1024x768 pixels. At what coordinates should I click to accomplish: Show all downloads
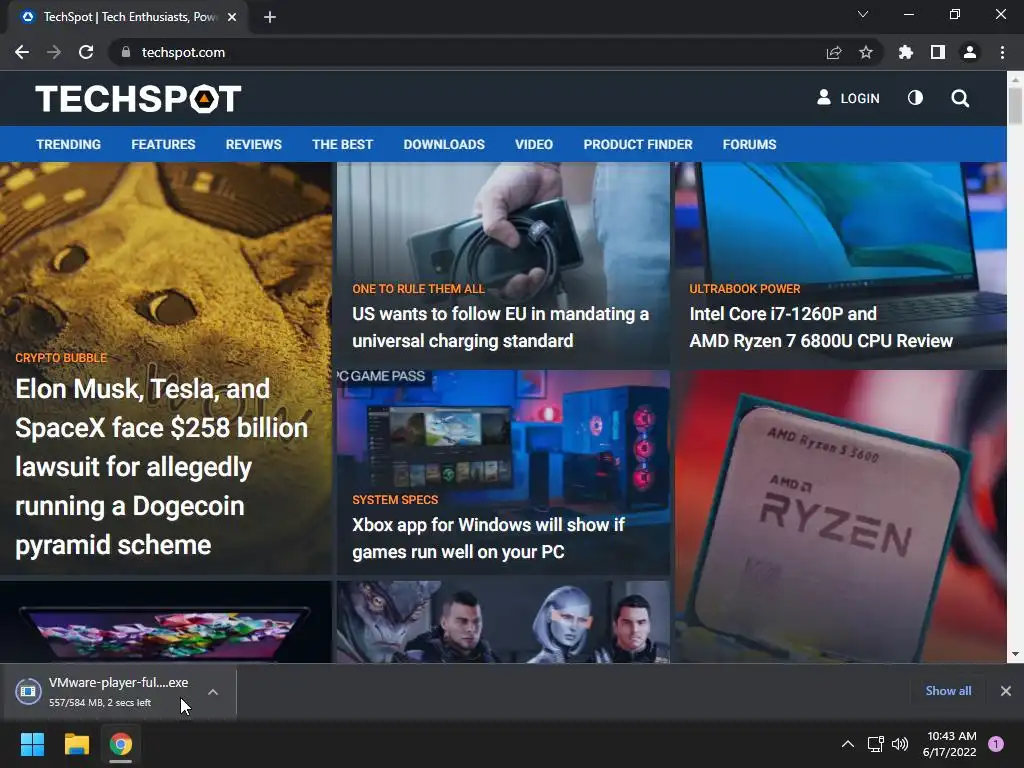point(948,690)
